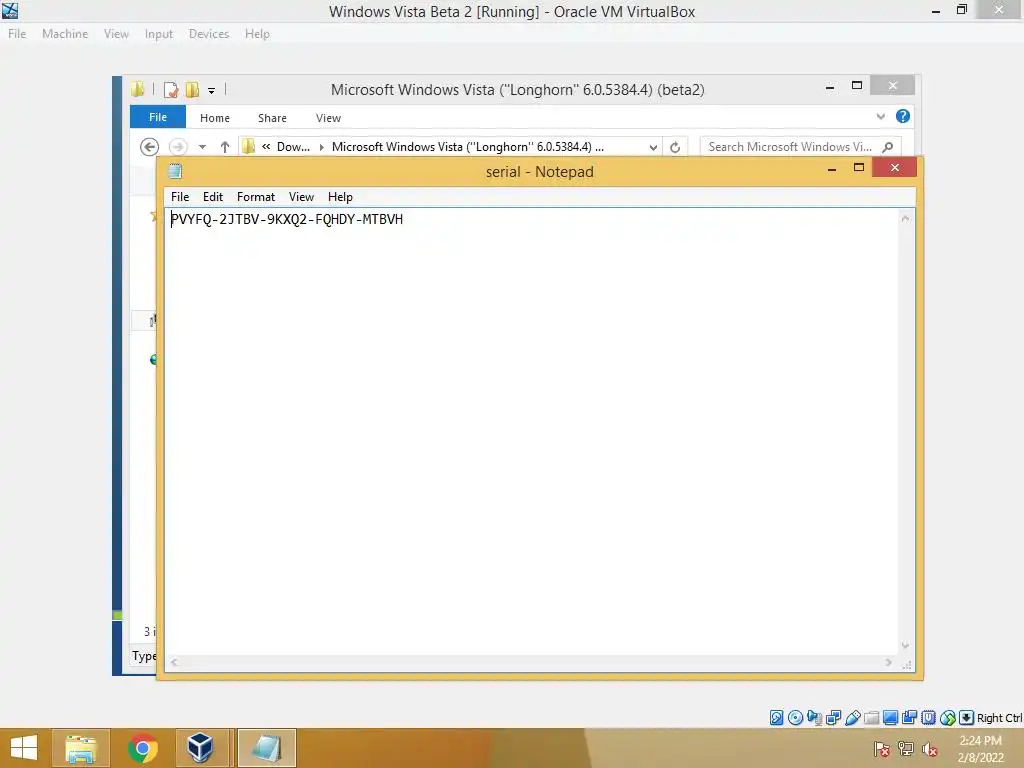Click the Properties quick access icon in Explorer

coord(171,90)
